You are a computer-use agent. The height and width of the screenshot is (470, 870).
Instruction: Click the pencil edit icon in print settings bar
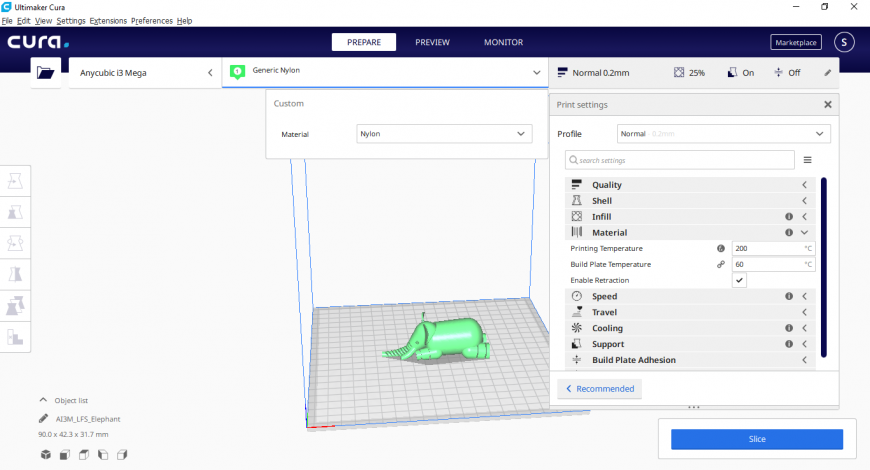pyautogui.click(x=827, y=73)
